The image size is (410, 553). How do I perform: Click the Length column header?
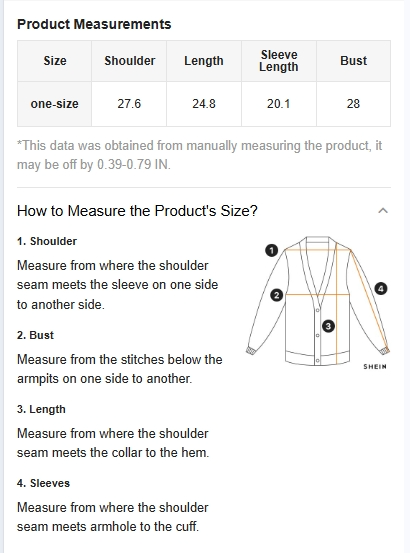(x=204, y=61)
